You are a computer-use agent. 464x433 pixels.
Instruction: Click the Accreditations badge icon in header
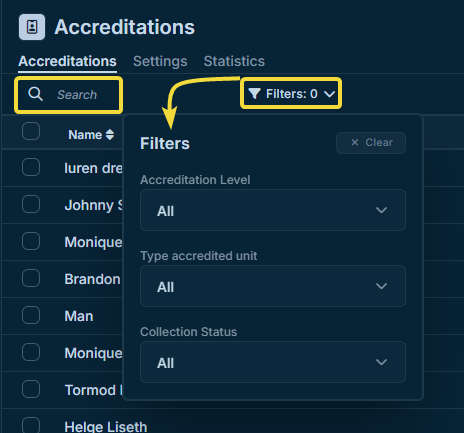[32, 27]
